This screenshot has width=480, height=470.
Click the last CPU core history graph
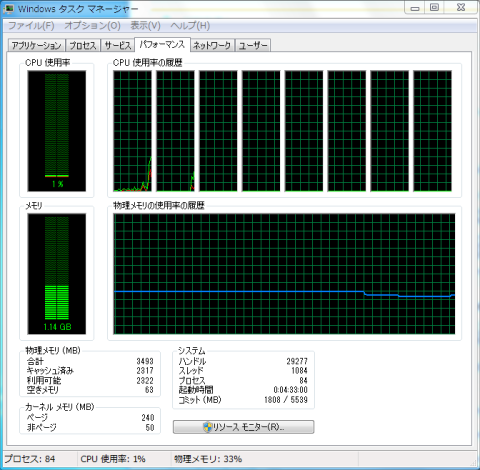coord(433,131)
